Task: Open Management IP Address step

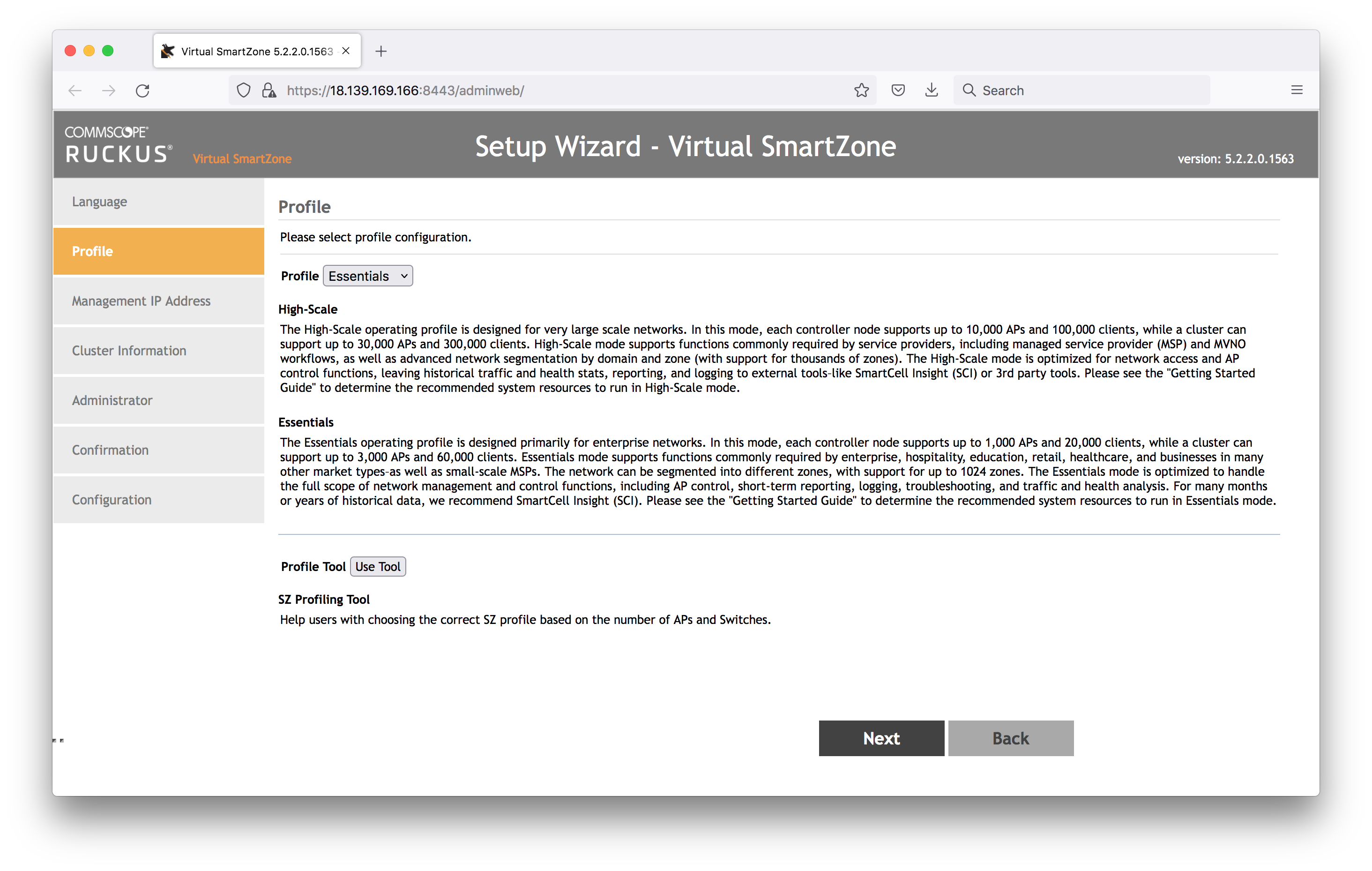Action: pyautogui.click(x=159, y=301)
